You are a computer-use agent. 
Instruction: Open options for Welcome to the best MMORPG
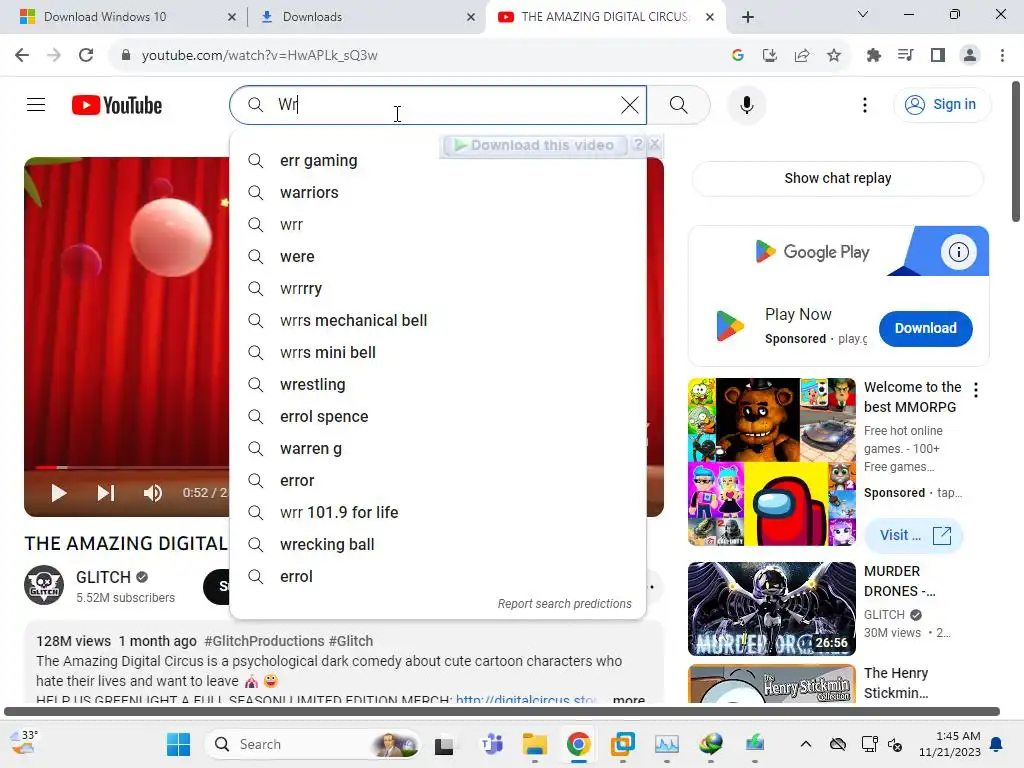(976, 391)
